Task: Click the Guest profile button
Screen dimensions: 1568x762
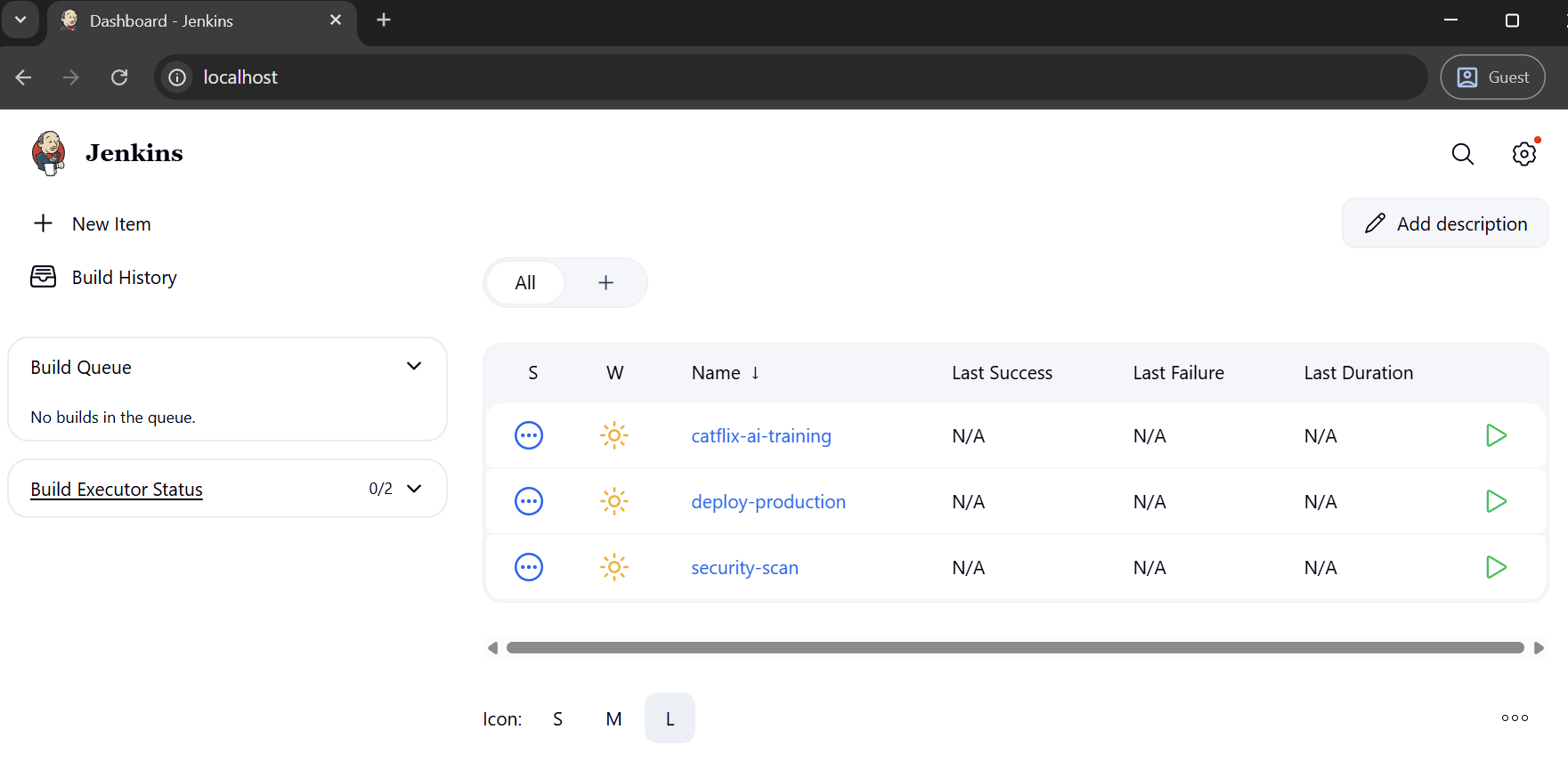Action: click(x=1492, y=77)
